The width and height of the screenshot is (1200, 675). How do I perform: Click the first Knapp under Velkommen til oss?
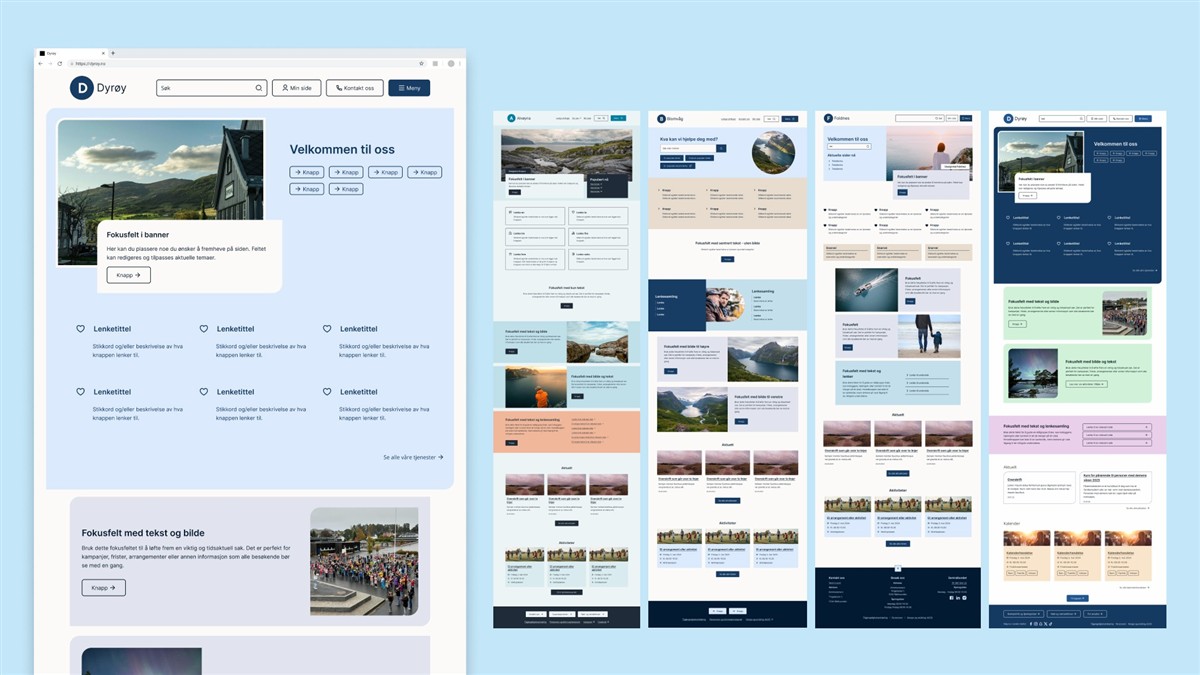click(308, 172)
